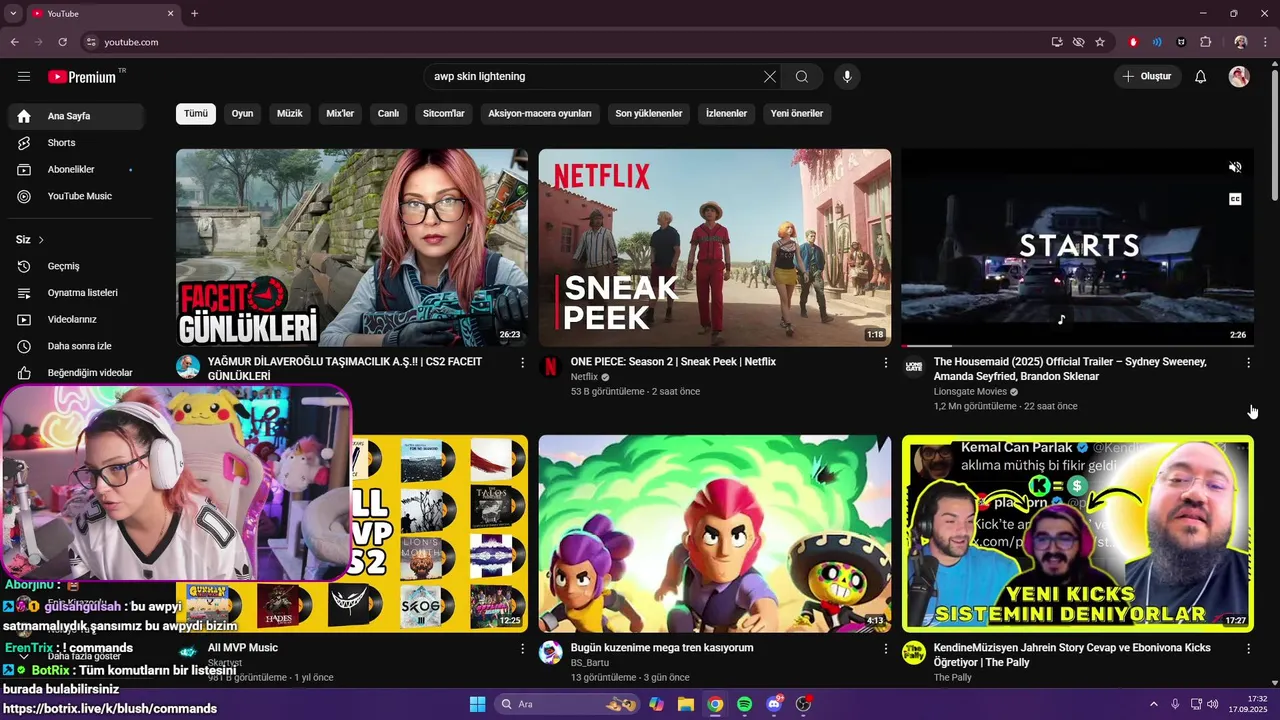The width and height of the screenshot is (1280, 720).
Task: Open more options for All MVP Music
Action: tap(522, 648)
